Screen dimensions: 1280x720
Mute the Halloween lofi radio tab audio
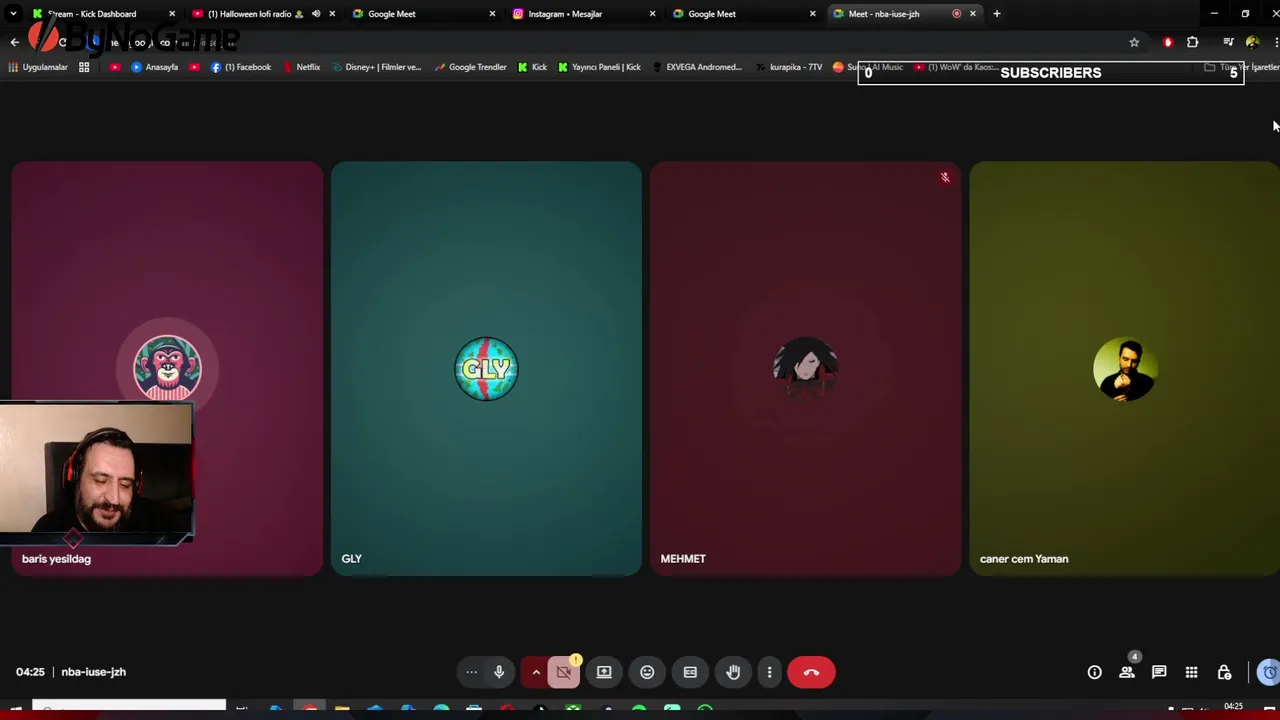point(316,14)
